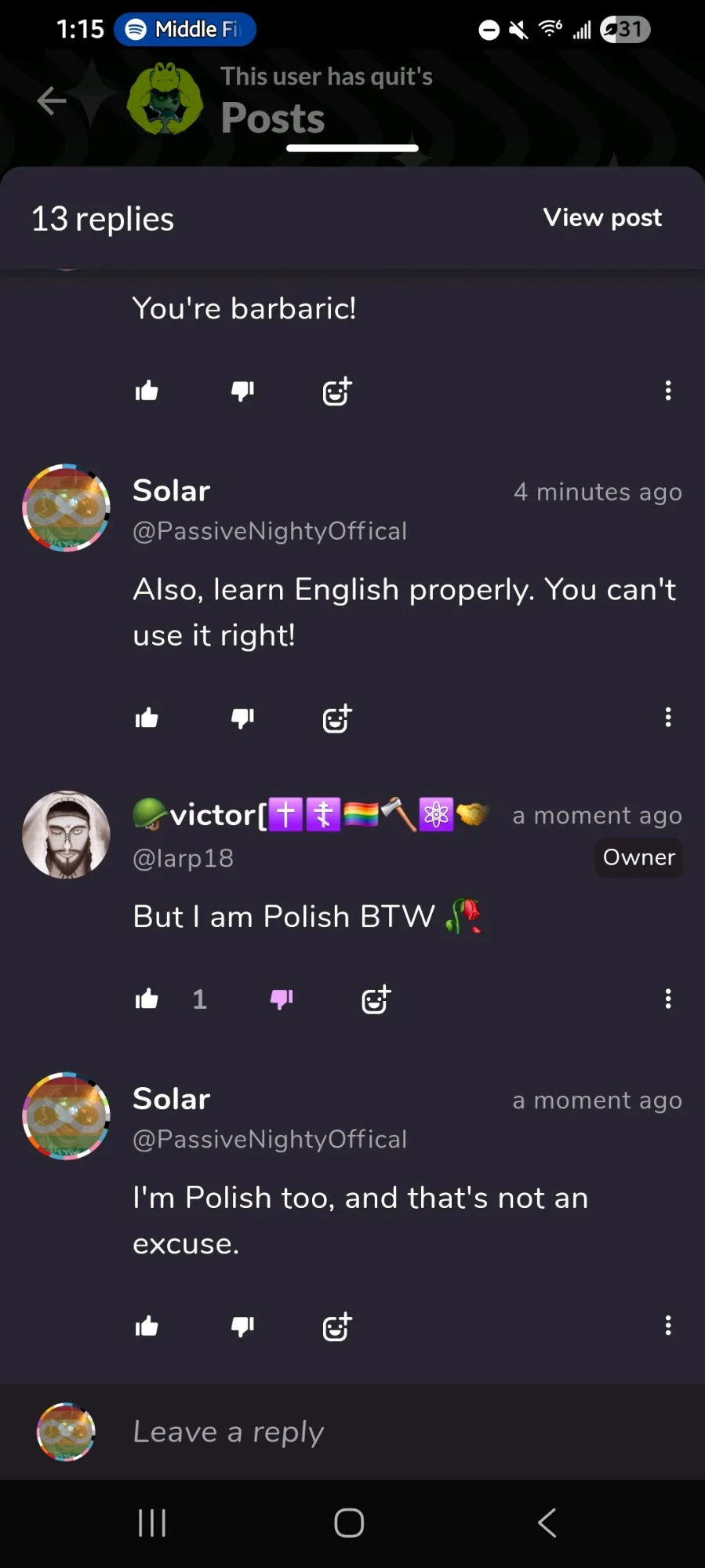
Task: Remove dislike on "But I am Polish" reply
Action: pyautogui.click(x=282, y=999)
